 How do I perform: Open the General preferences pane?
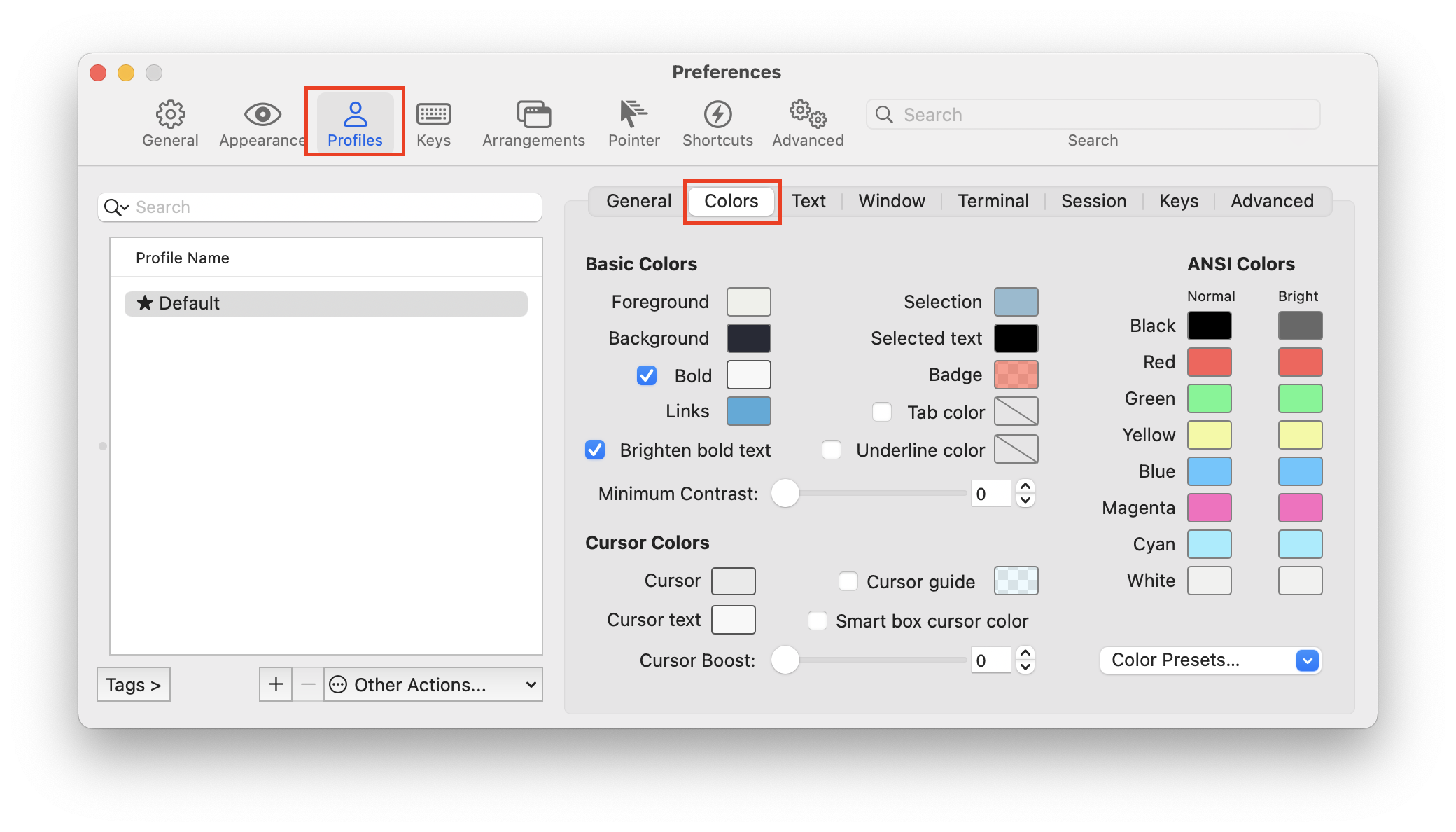click(170, 123)
